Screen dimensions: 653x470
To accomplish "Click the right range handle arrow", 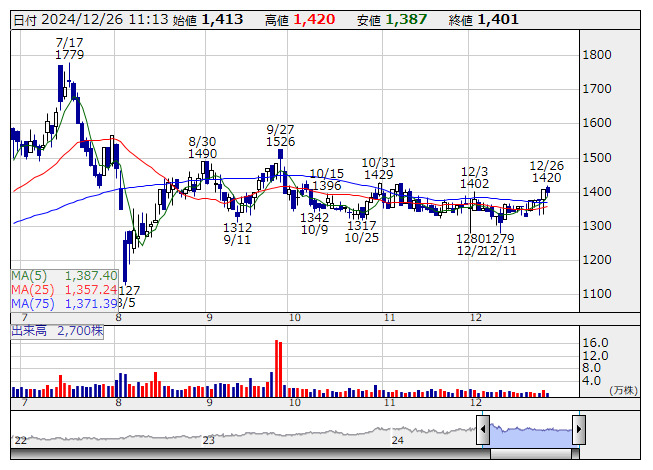I will click(x=578, y=431).
